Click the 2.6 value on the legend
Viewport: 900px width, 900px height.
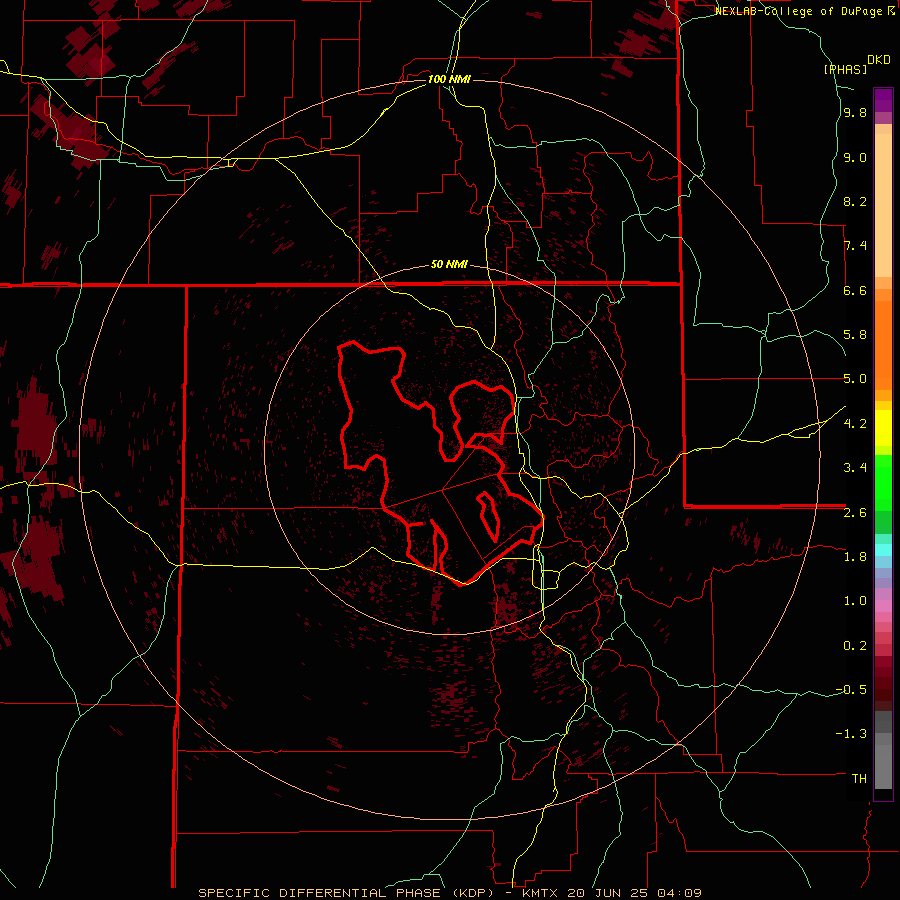click(x=855, y=513)
